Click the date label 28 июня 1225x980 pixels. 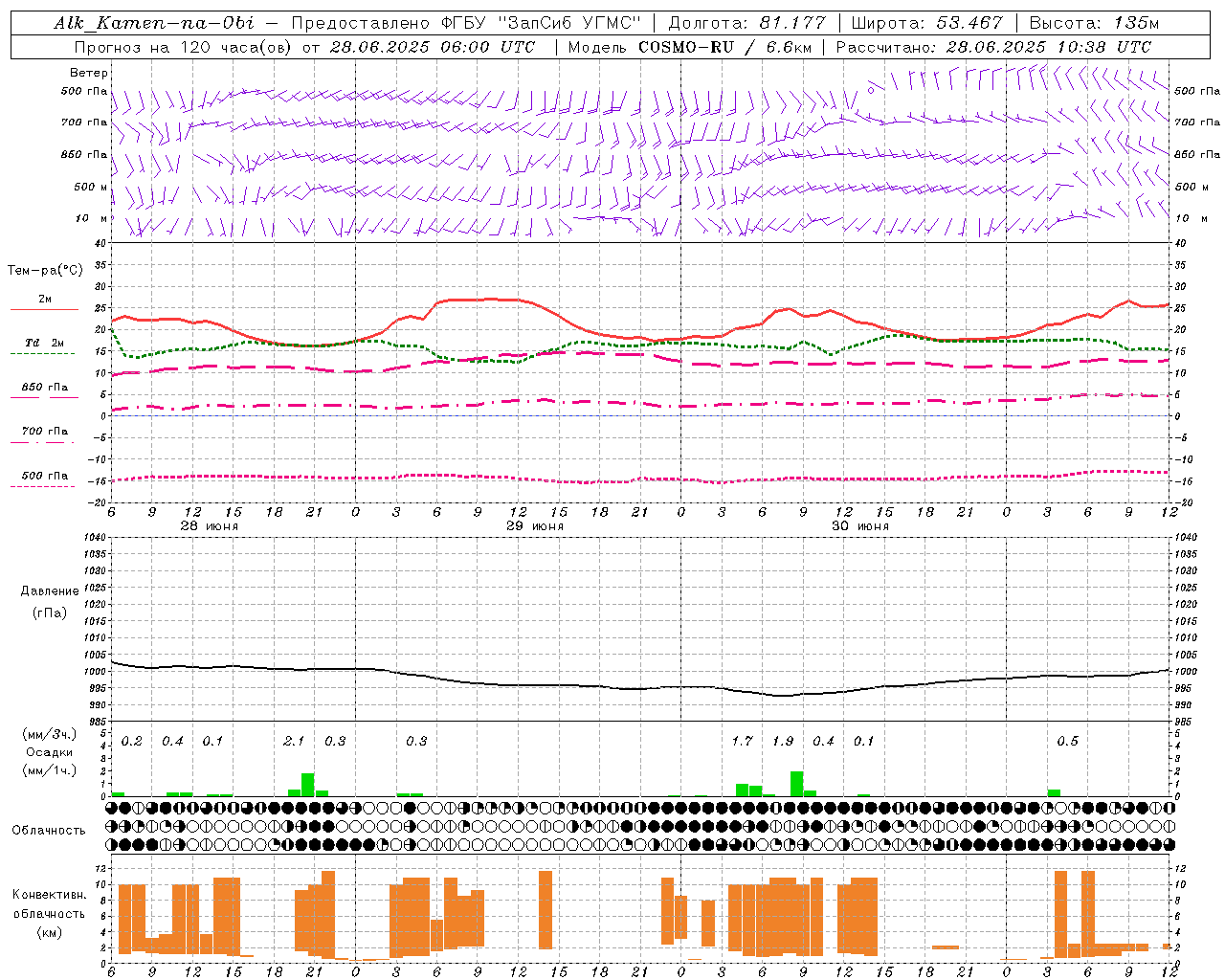[x=210, y=525]
